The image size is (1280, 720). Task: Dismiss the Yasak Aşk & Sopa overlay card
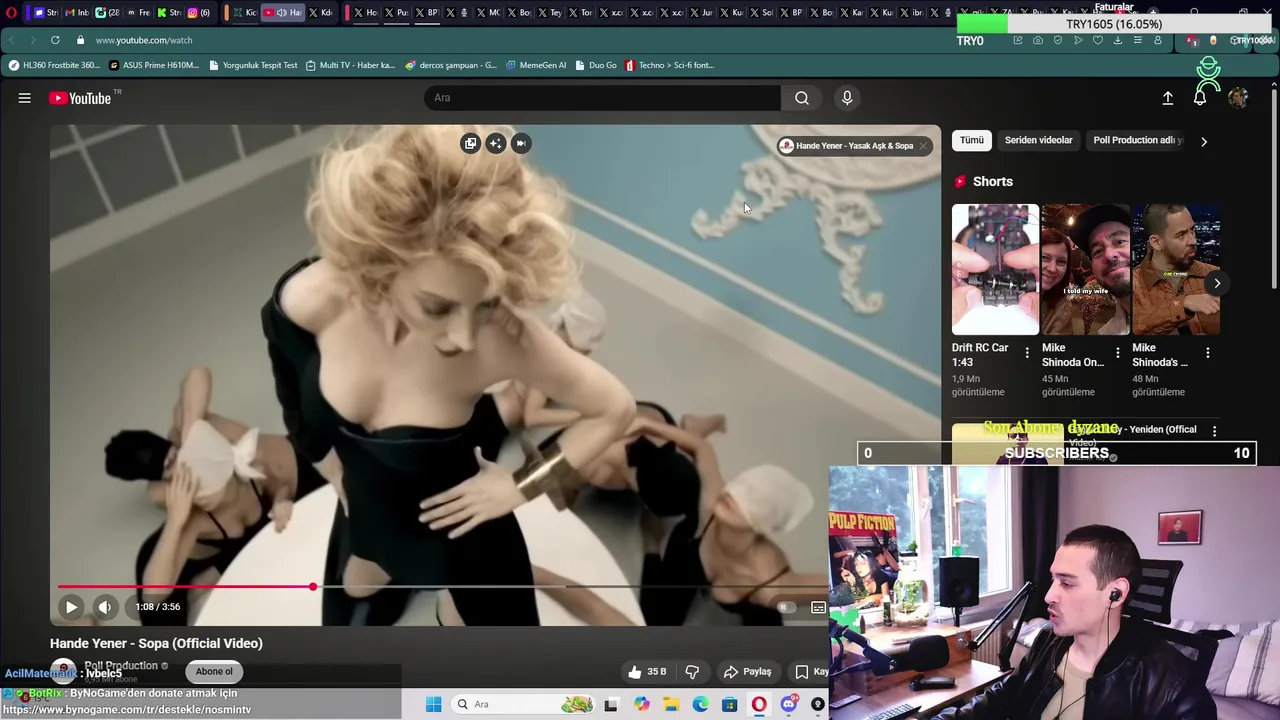(923, 146)
